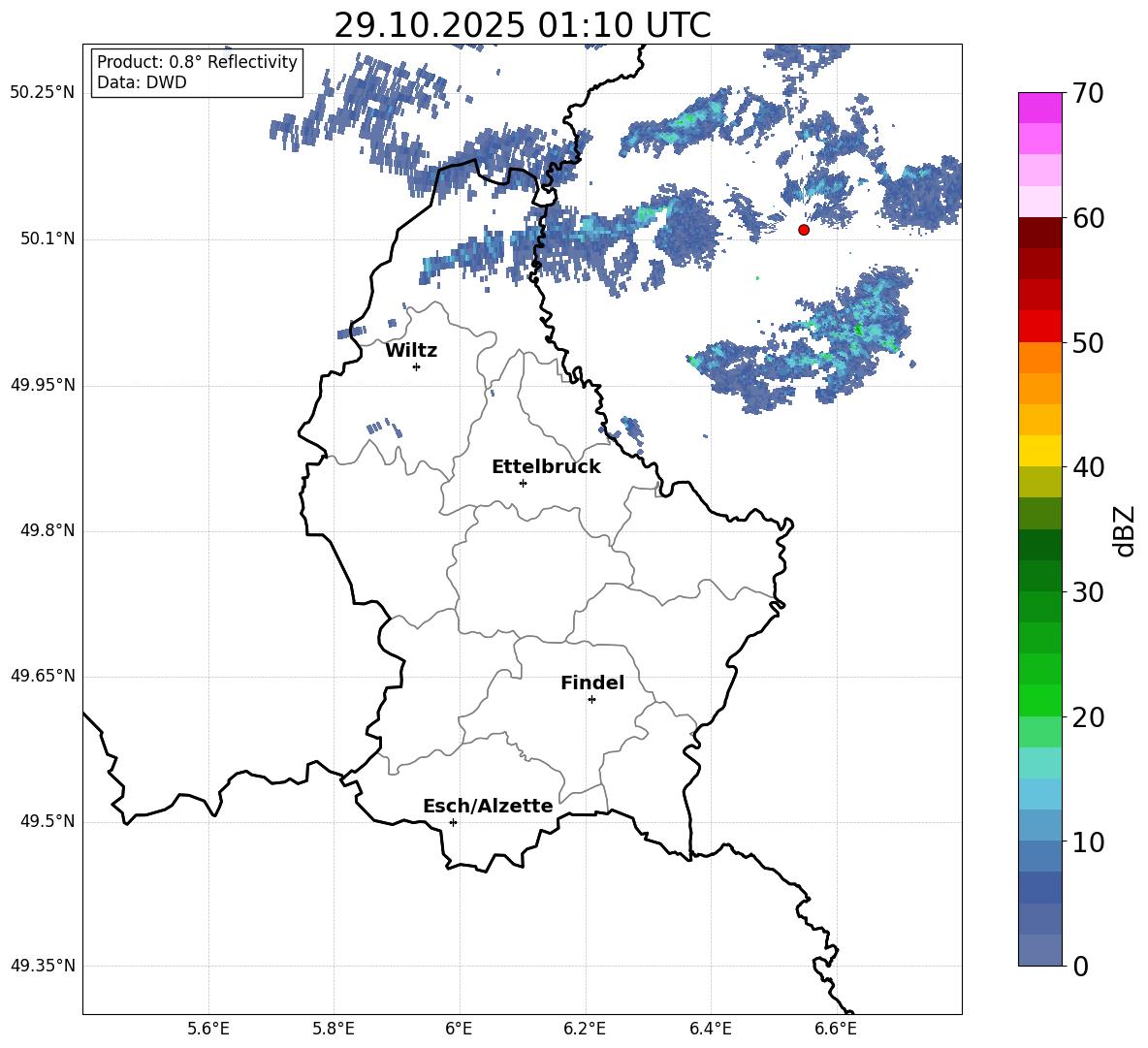Click the dBZ colorbar axis label
This screenshot has height=1048, width=1148.
point(1126,530)
